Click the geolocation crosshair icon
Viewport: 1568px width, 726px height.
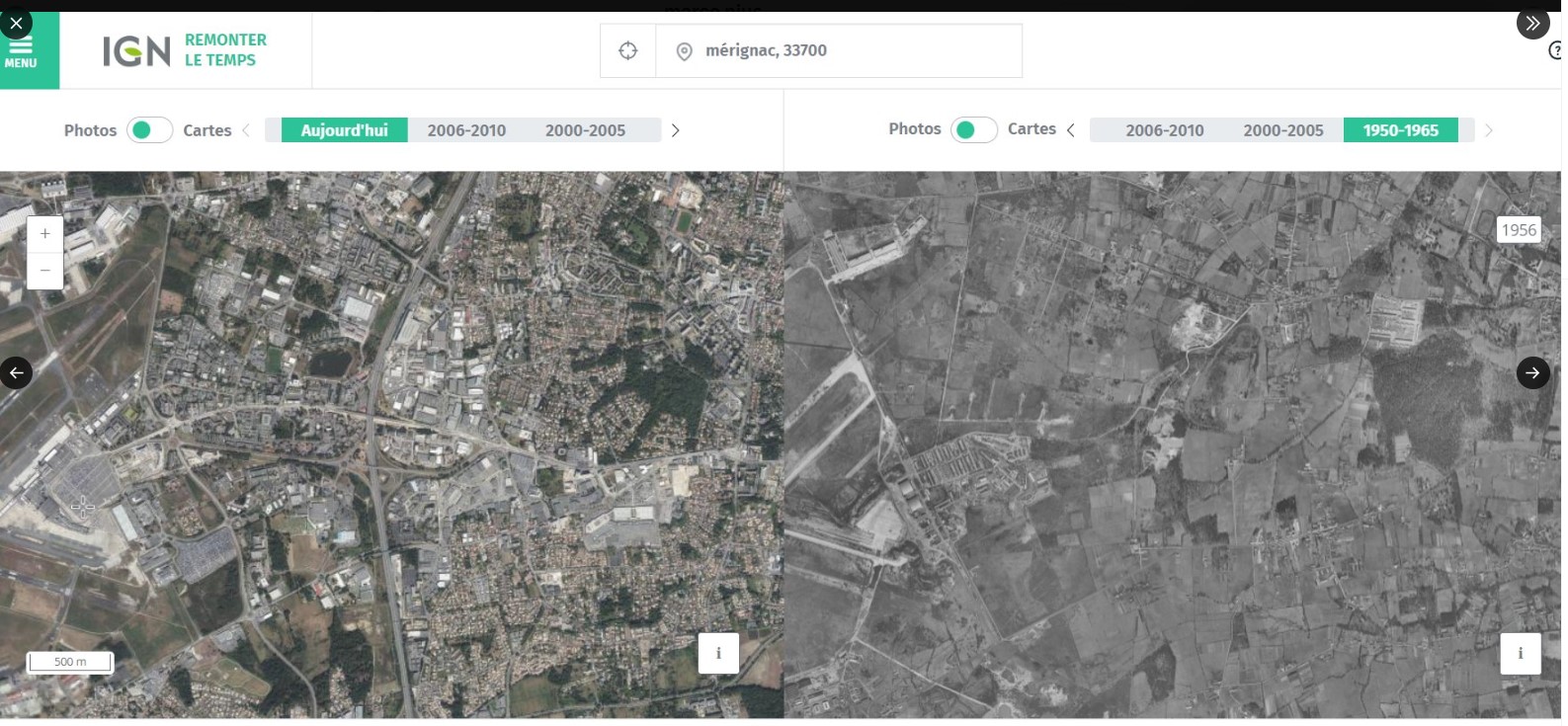click(627, 51)
